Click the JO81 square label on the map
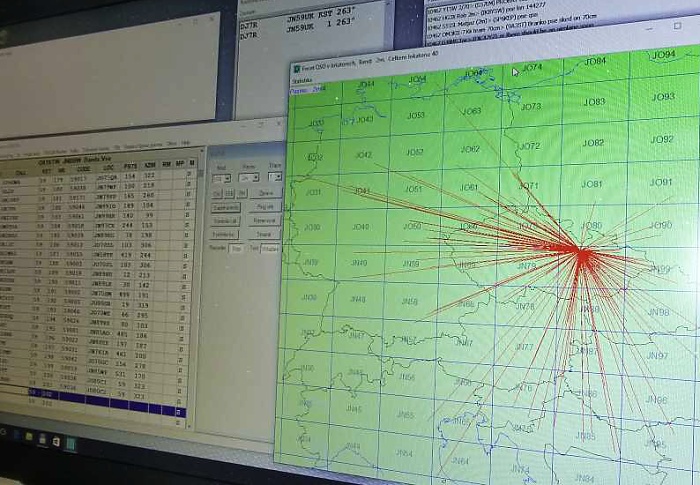Screen dimensions: 700x485 592,184
